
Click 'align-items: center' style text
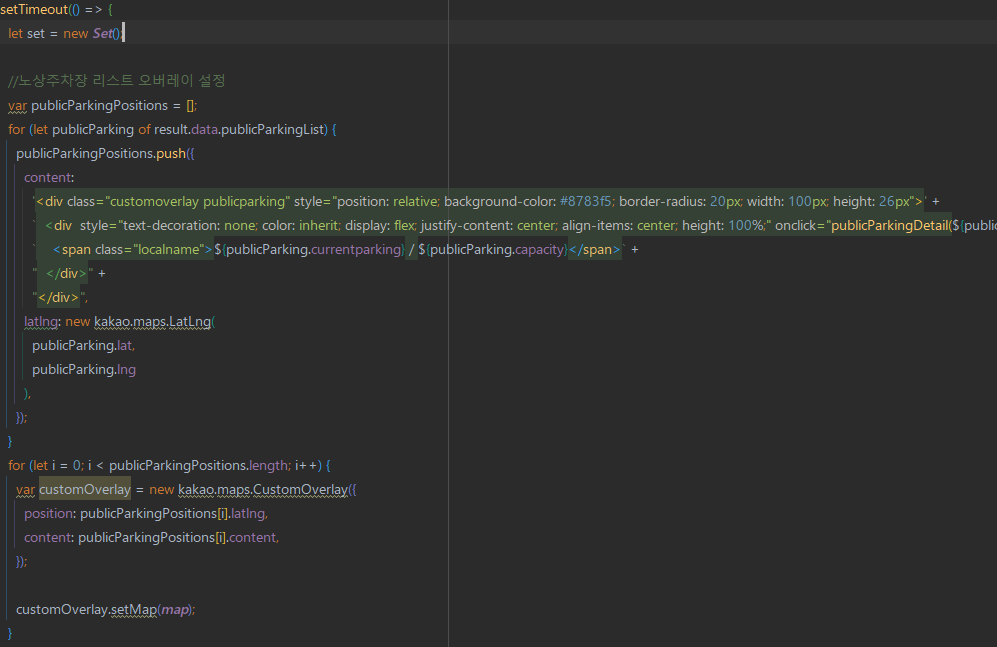pyautogui.click(x=619, y=226)
